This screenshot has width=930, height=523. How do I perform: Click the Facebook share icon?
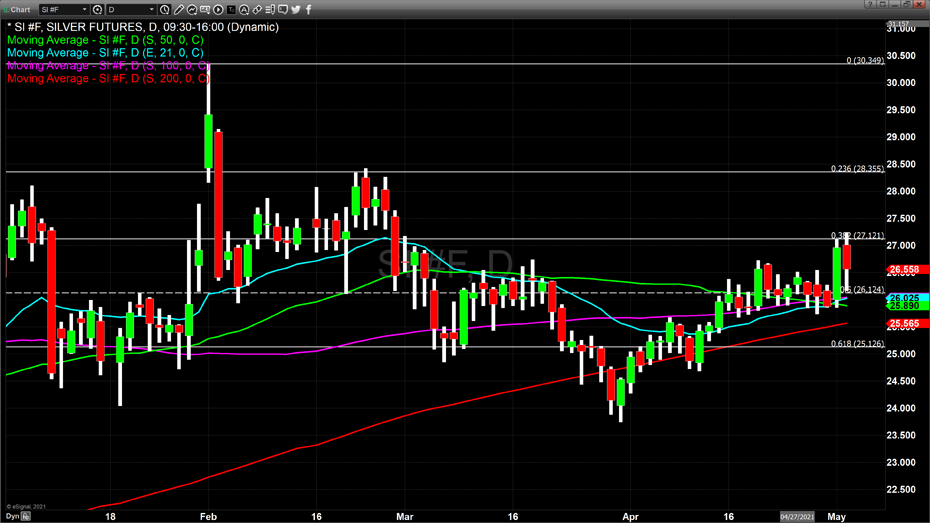[x=308, y=9]
